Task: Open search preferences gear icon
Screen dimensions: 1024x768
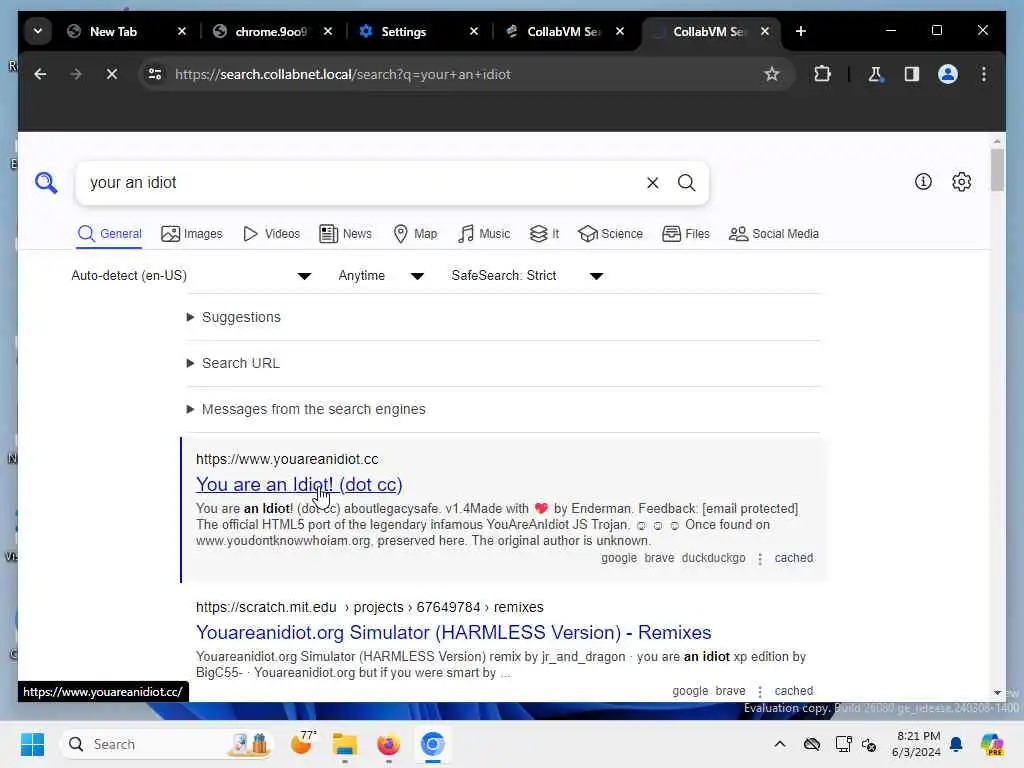Action: (x=961, y=182)
